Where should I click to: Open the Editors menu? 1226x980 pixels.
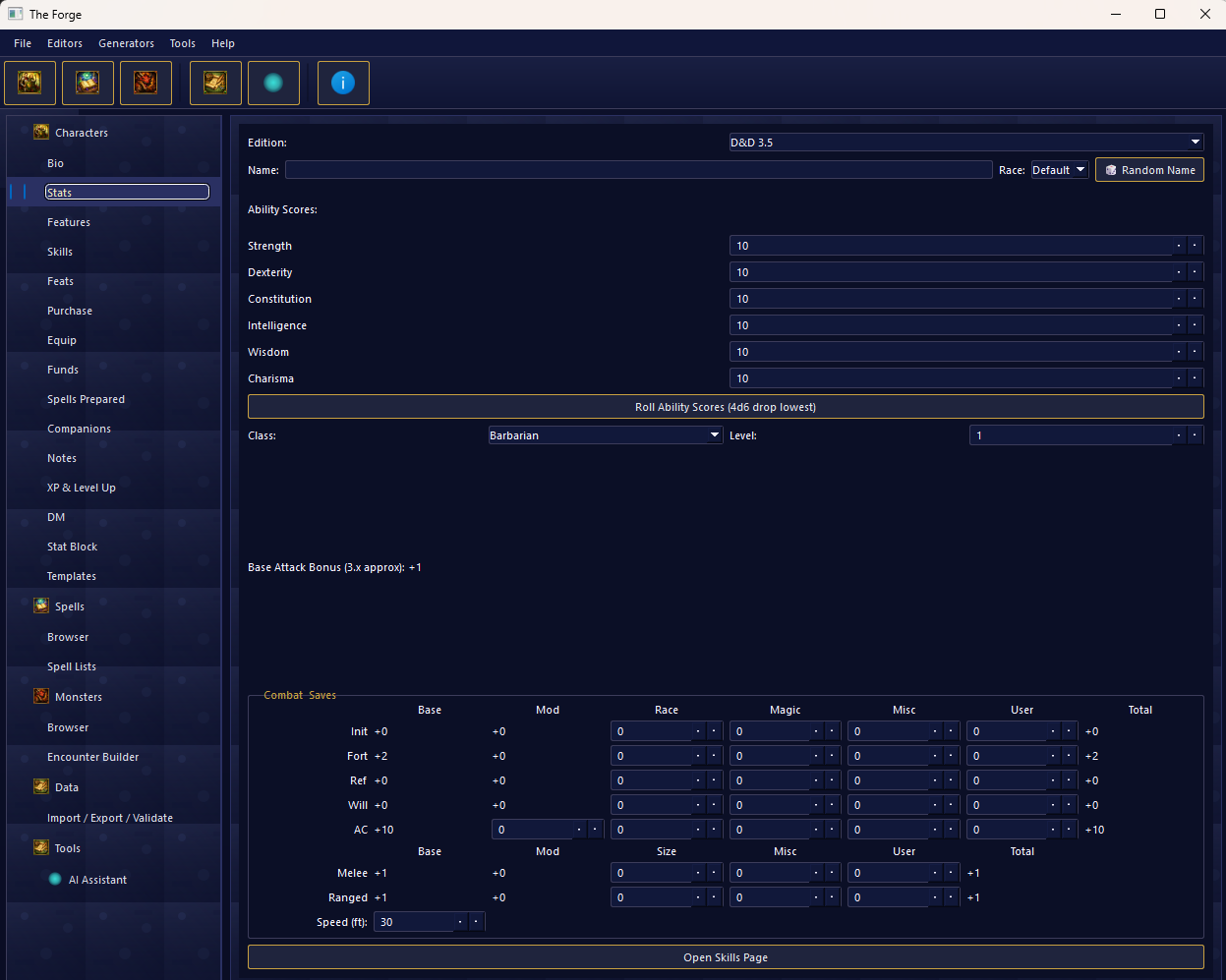[64, 43]
